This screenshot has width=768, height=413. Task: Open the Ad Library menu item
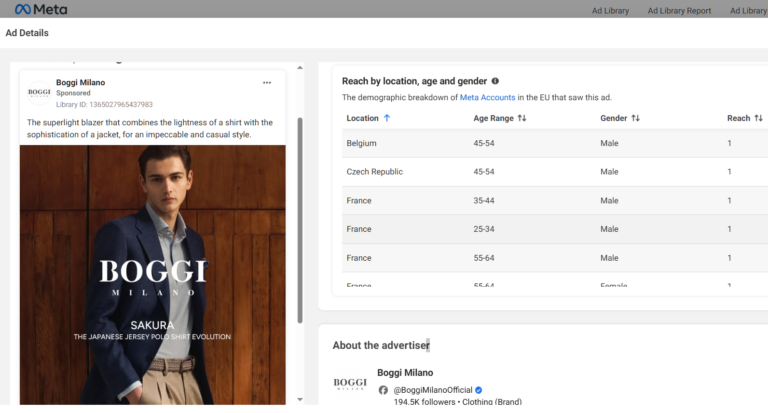610,10
